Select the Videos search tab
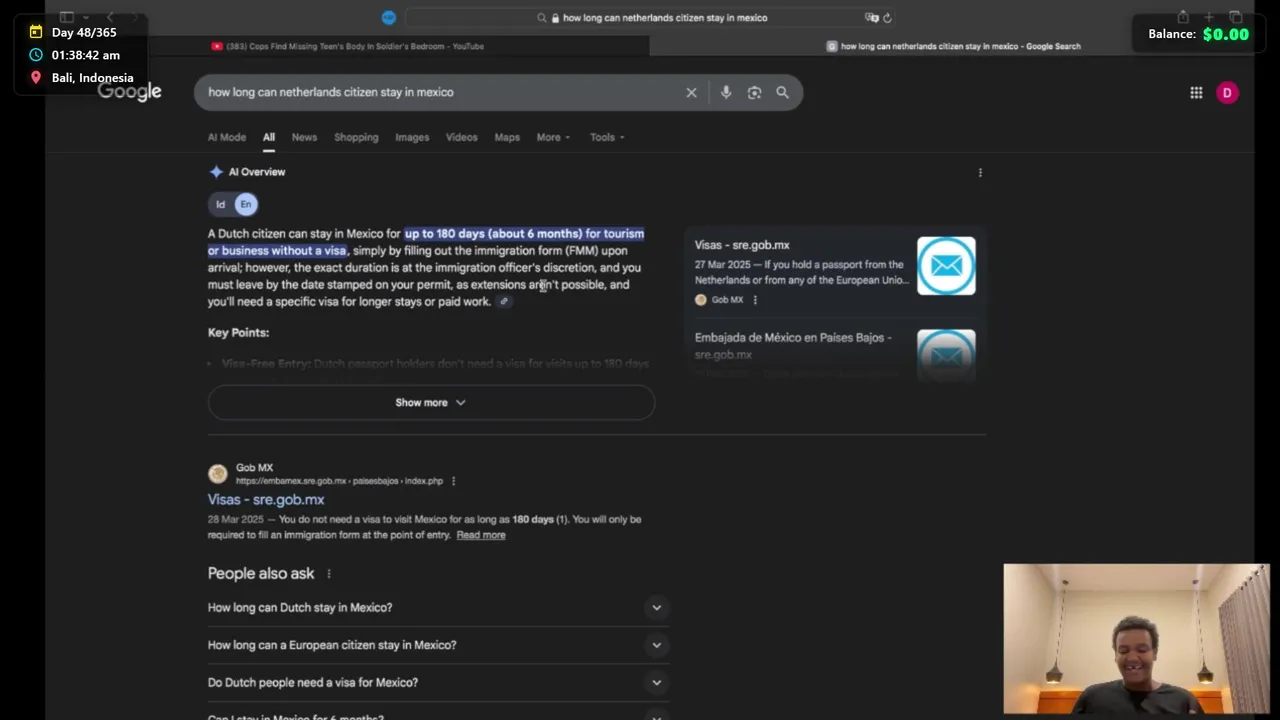The height and width of the screenshot is (720, 1280). pyautogui.click(x=461, y=137)
